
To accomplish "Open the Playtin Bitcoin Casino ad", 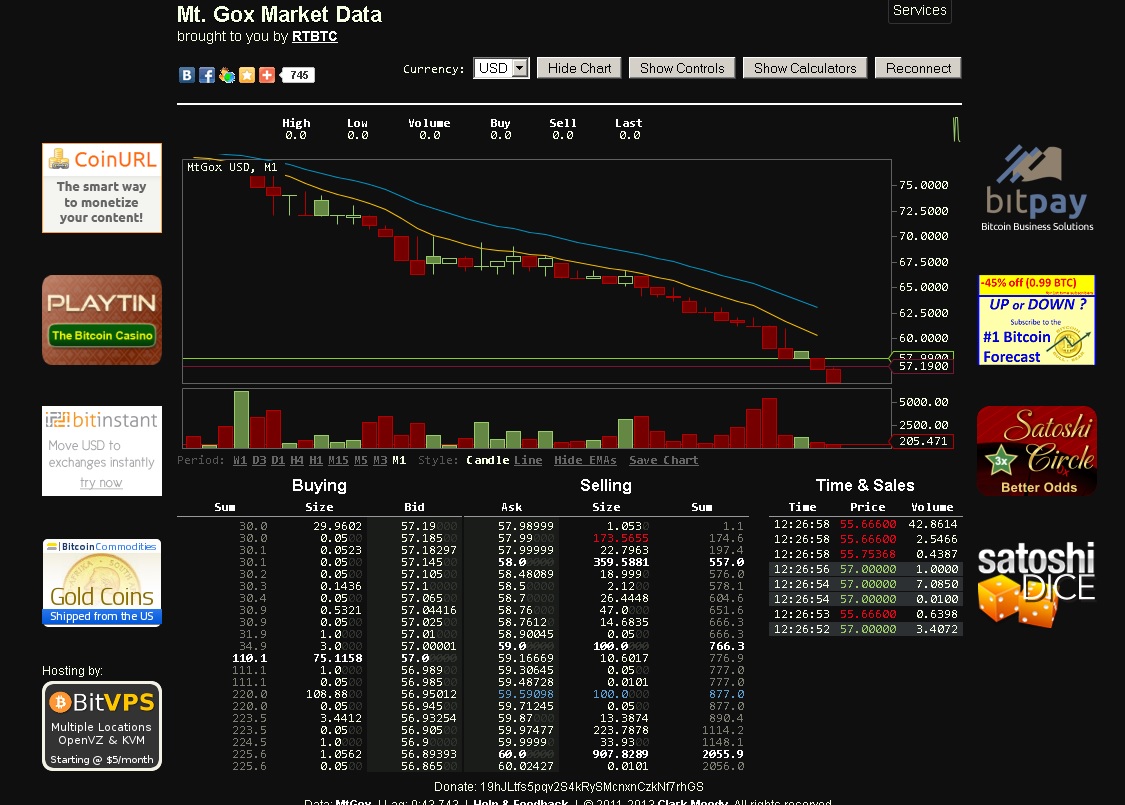I will point(102,320).
